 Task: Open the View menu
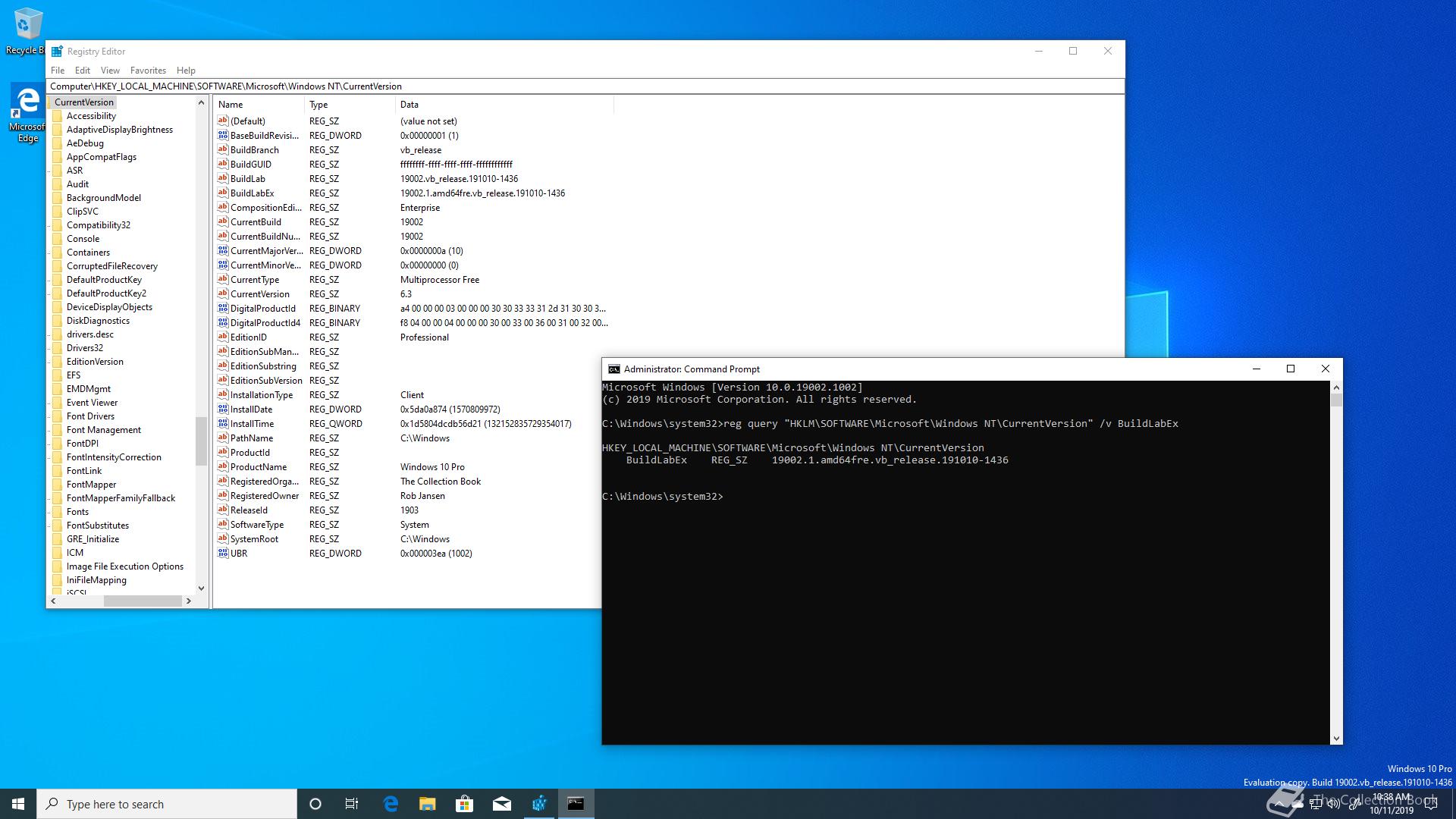(x=110, y=70)
